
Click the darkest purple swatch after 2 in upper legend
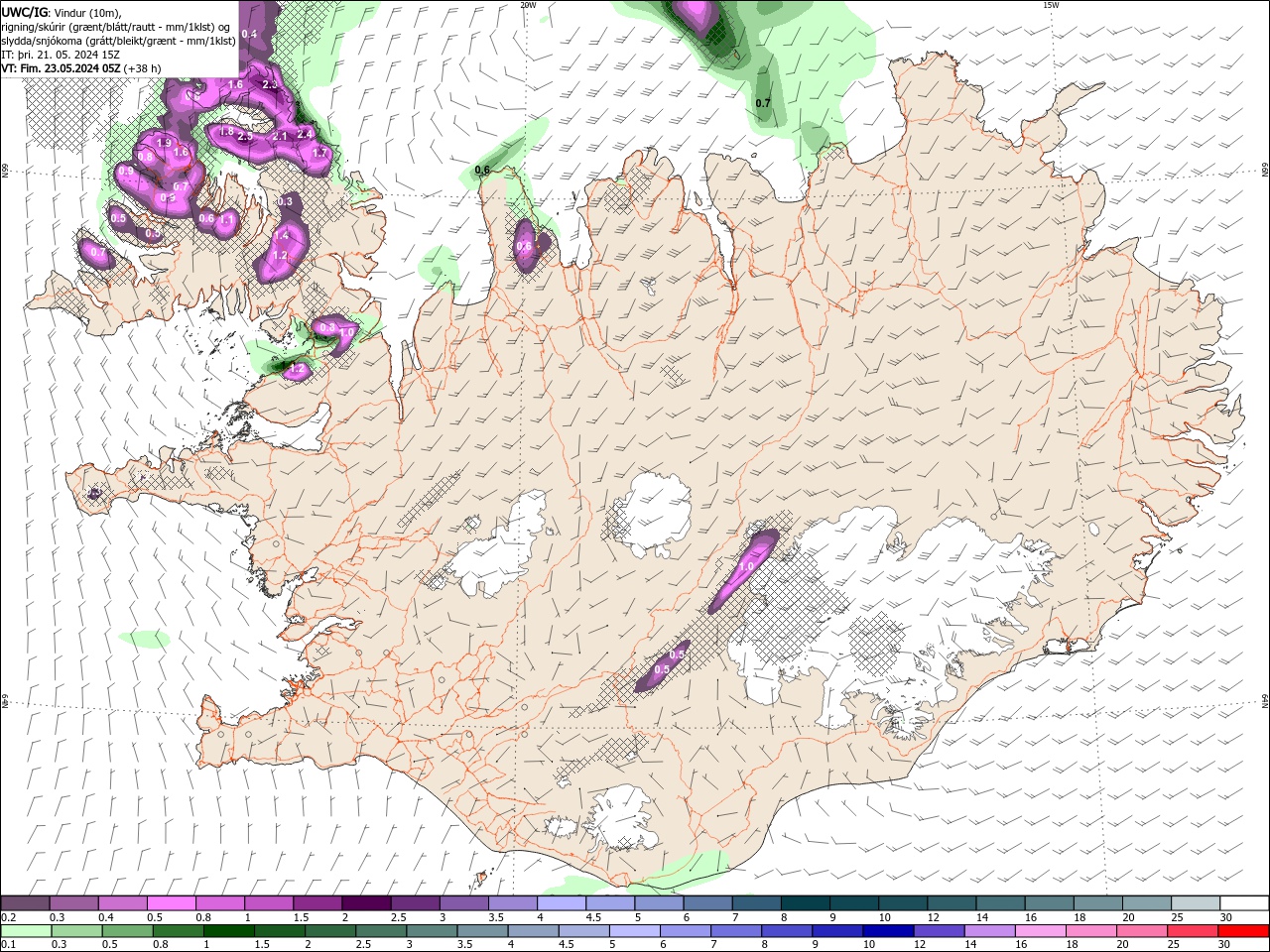[x=366, y=903]
